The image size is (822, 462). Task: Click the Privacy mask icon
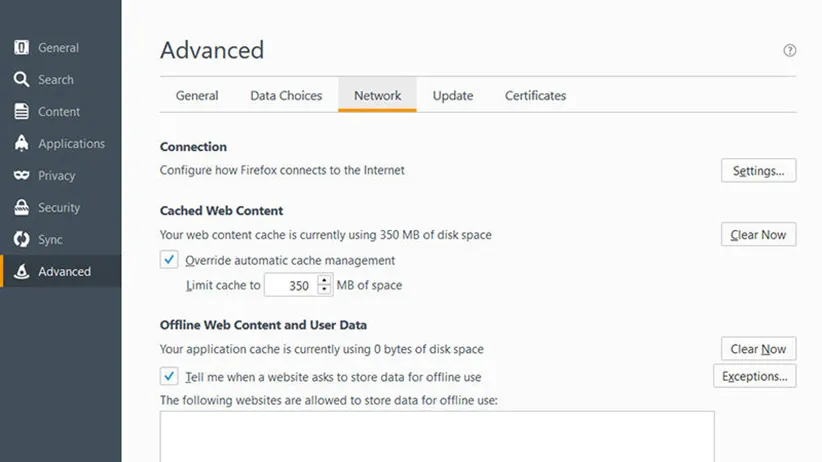pos(21,176)
